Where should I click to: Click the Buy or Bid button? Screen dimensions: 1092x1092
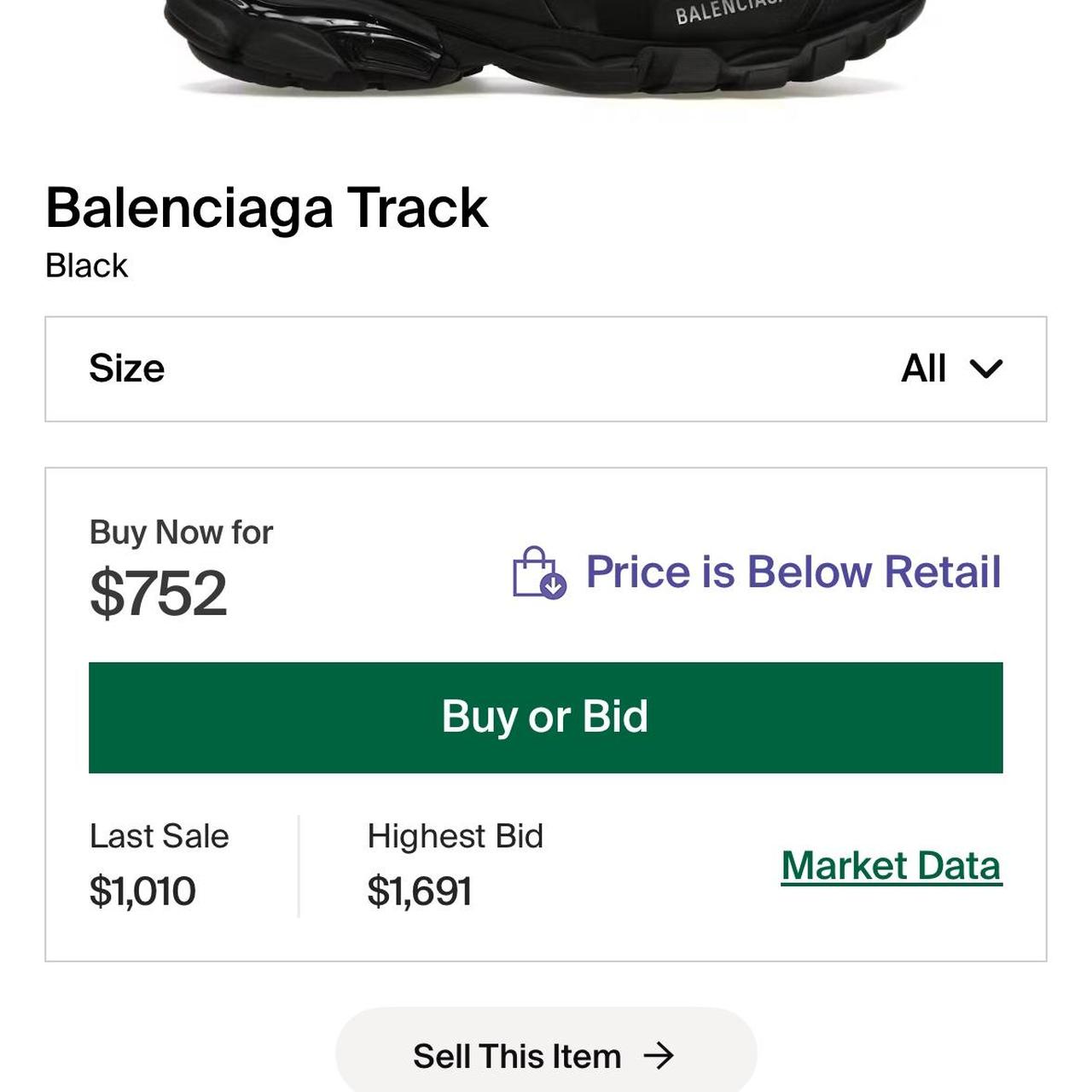tap(546, 717)
